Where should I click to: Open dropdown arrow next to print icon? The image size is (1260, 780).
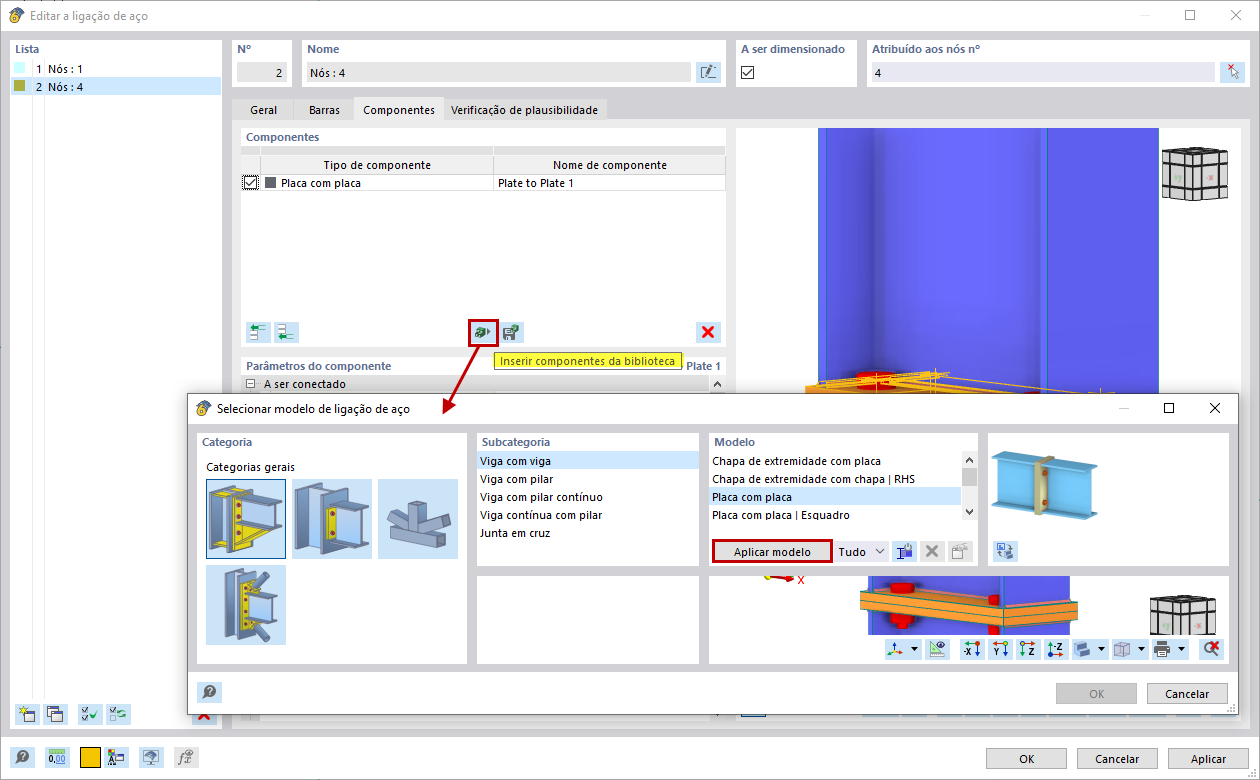pyautogui.click(x=1181, y=649)
